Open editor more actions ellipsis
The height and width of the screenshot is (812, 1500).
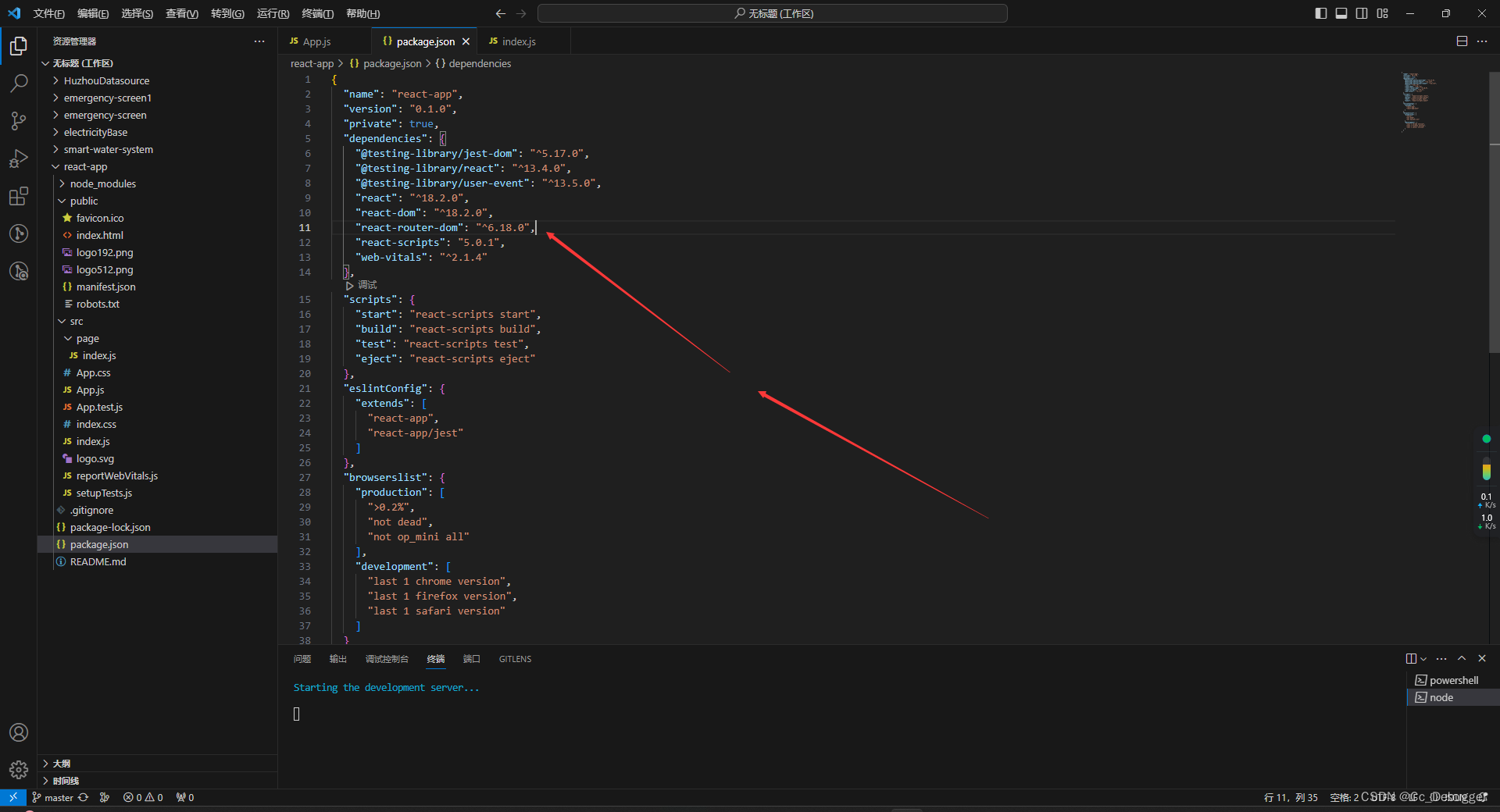tap(1482, 41)
